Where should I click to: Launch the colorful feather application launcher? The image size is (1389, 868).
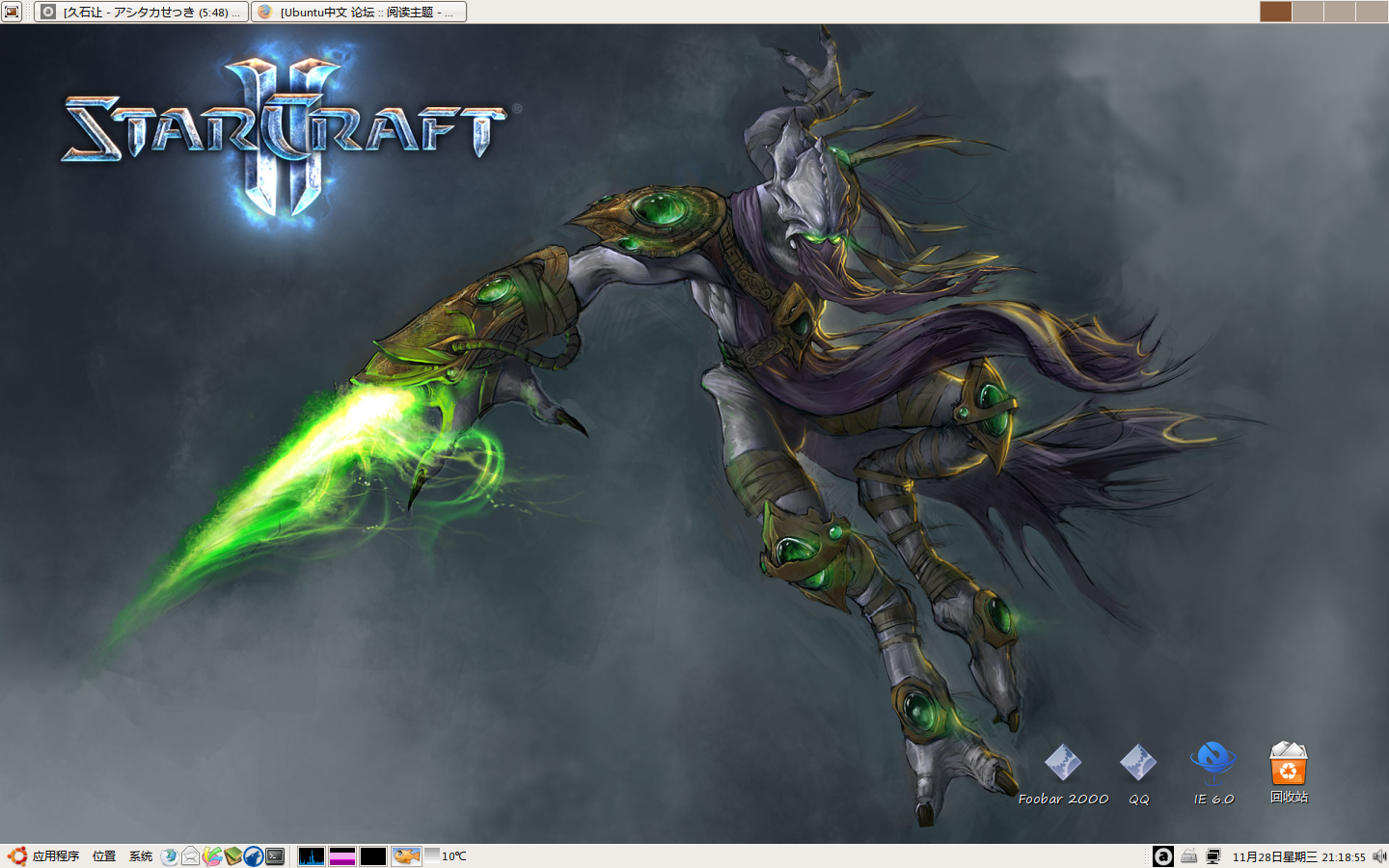(212, 856)
